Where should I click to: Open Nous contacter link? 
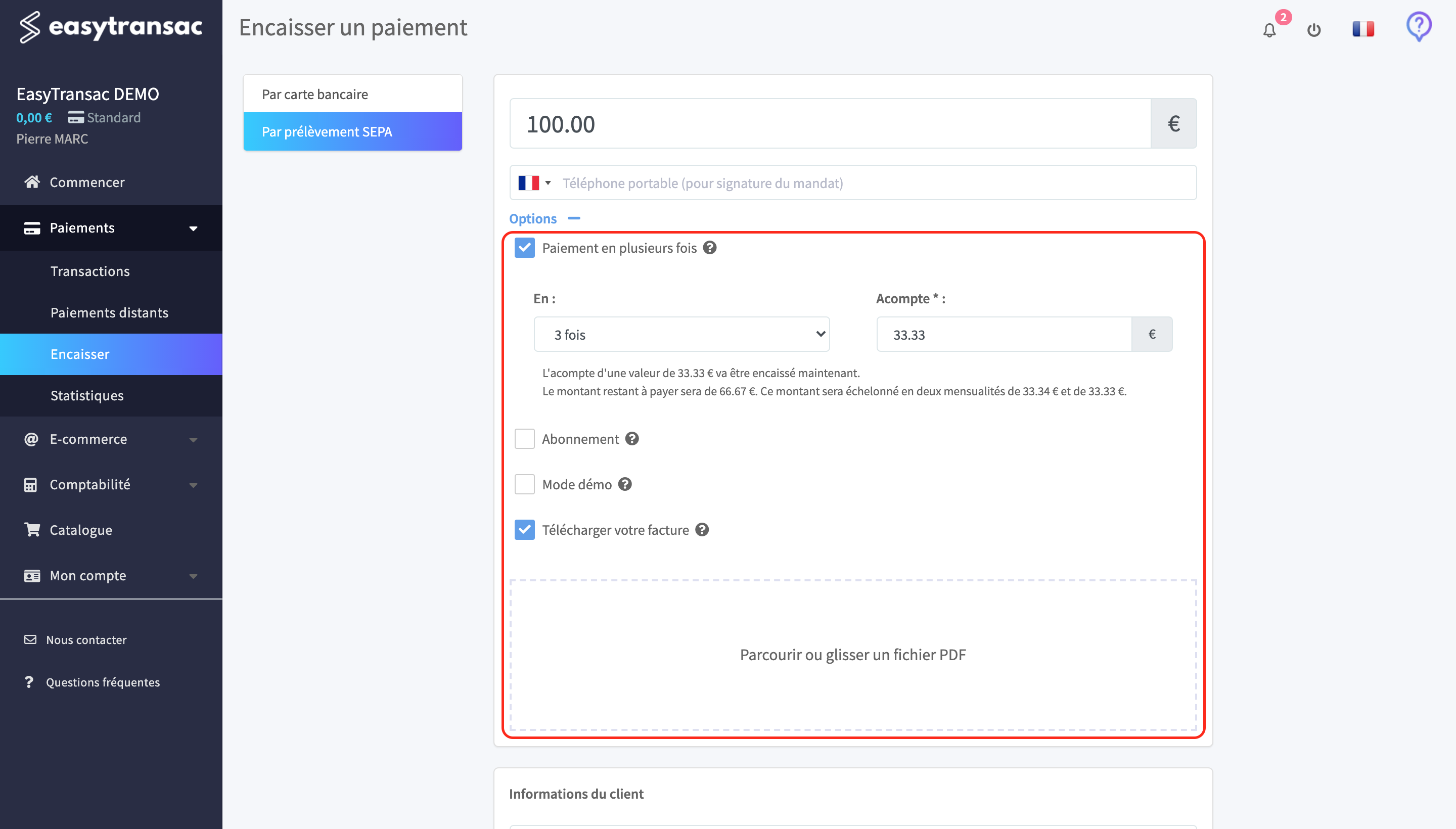86,639
